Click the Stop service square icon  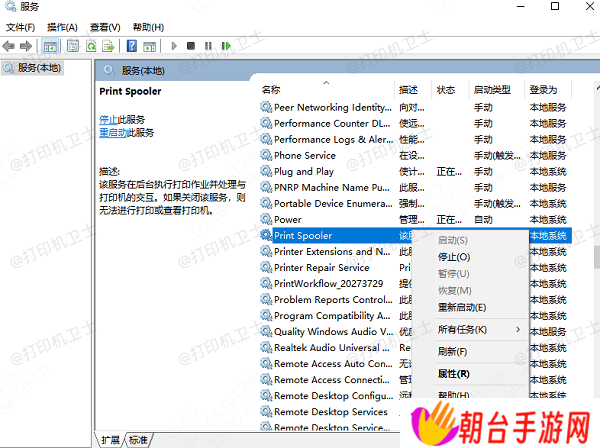click(191, 46)
